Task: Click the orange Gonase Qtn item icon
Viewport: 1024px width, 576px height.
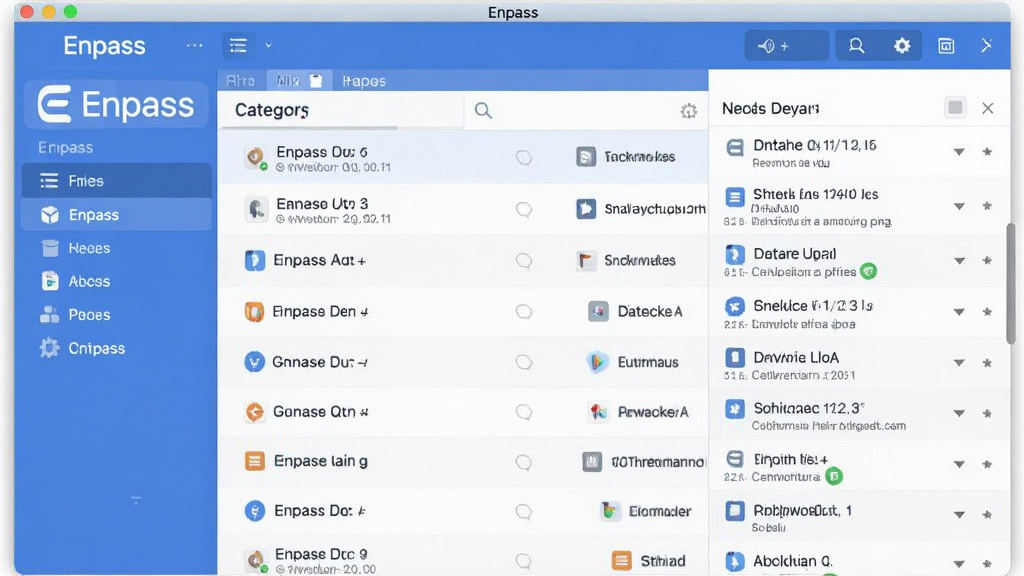Action: point(254,411)
